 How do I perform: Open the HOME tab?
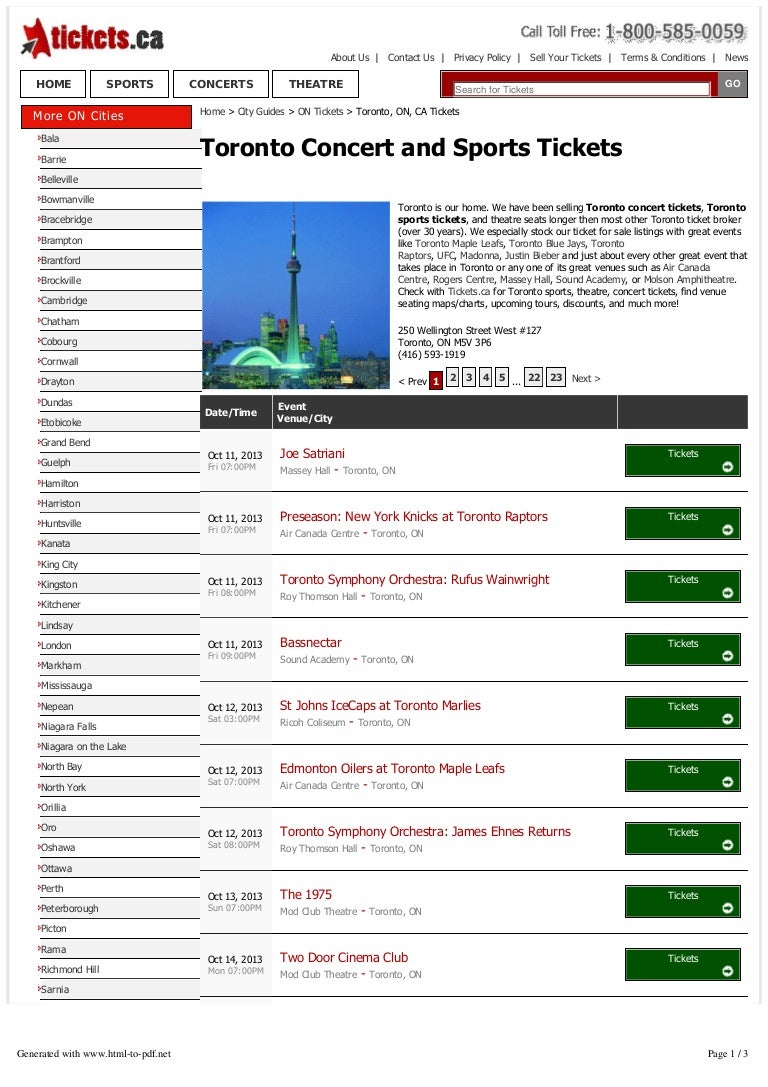pyautogui.click(x=53, y=84)
